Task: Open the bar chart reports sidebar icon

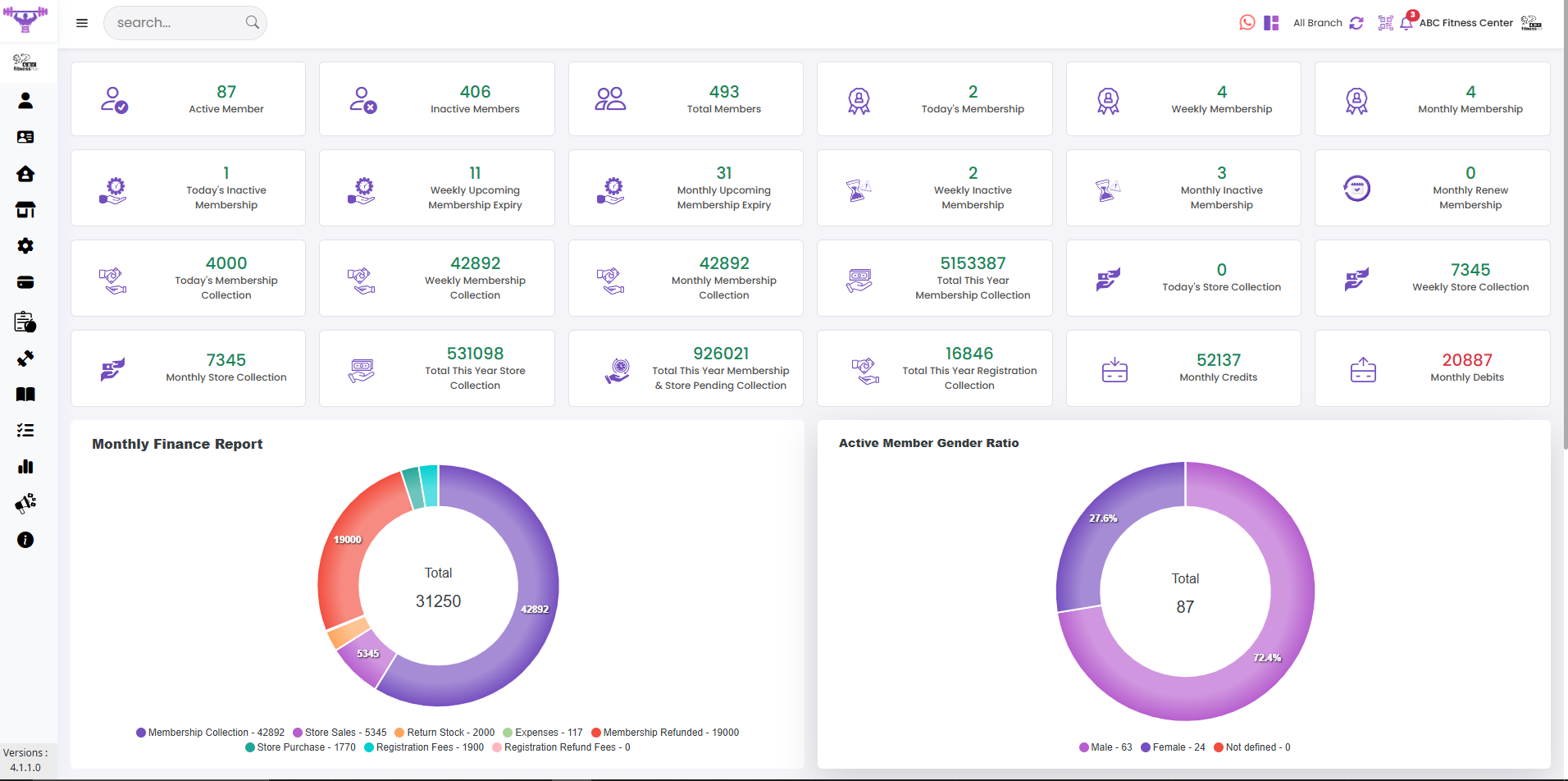Action: pos(25,467)
